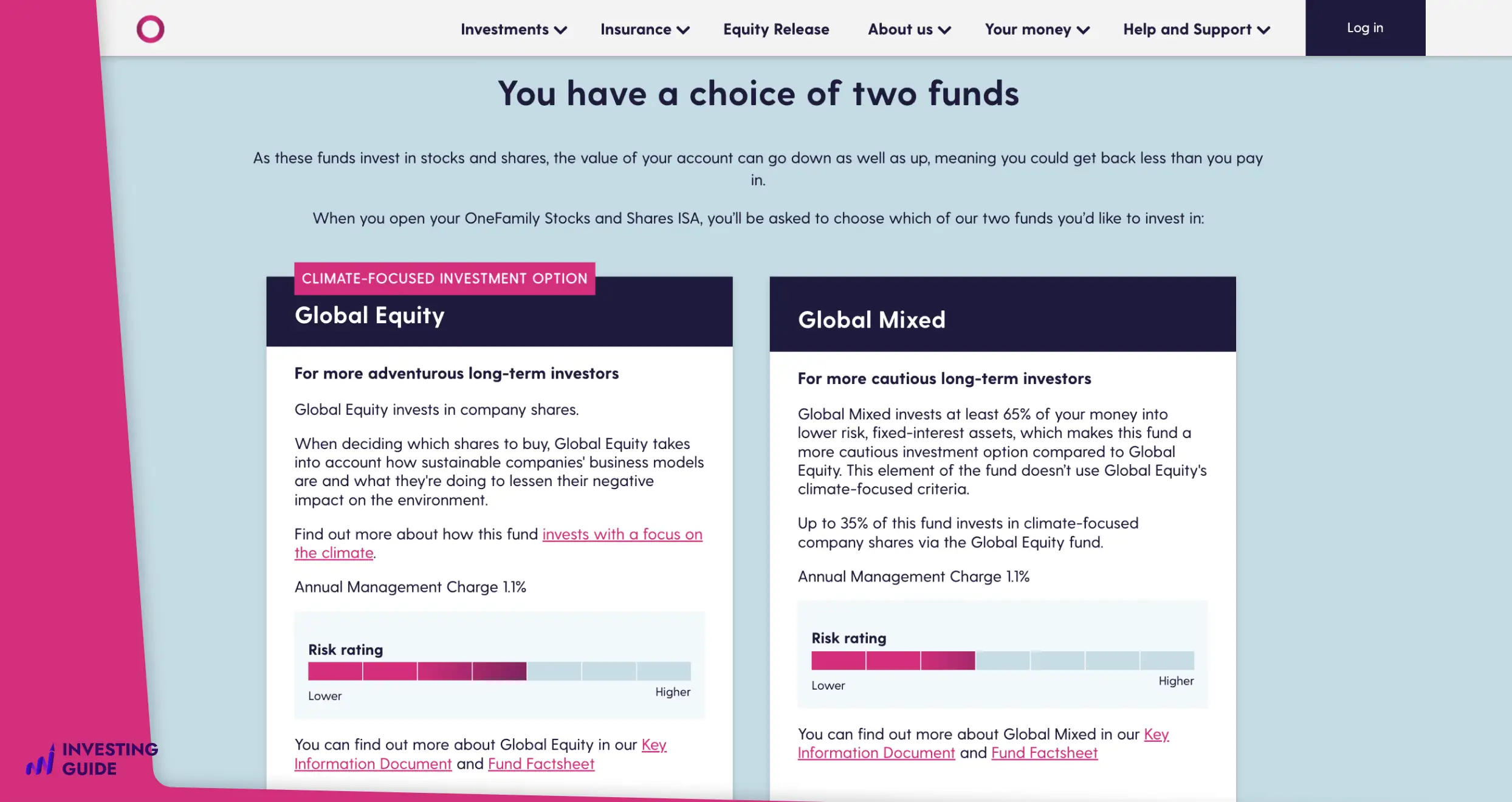Select the Global Mixed card heading
Screen dimensions: 1512x802
pos(871,320)
